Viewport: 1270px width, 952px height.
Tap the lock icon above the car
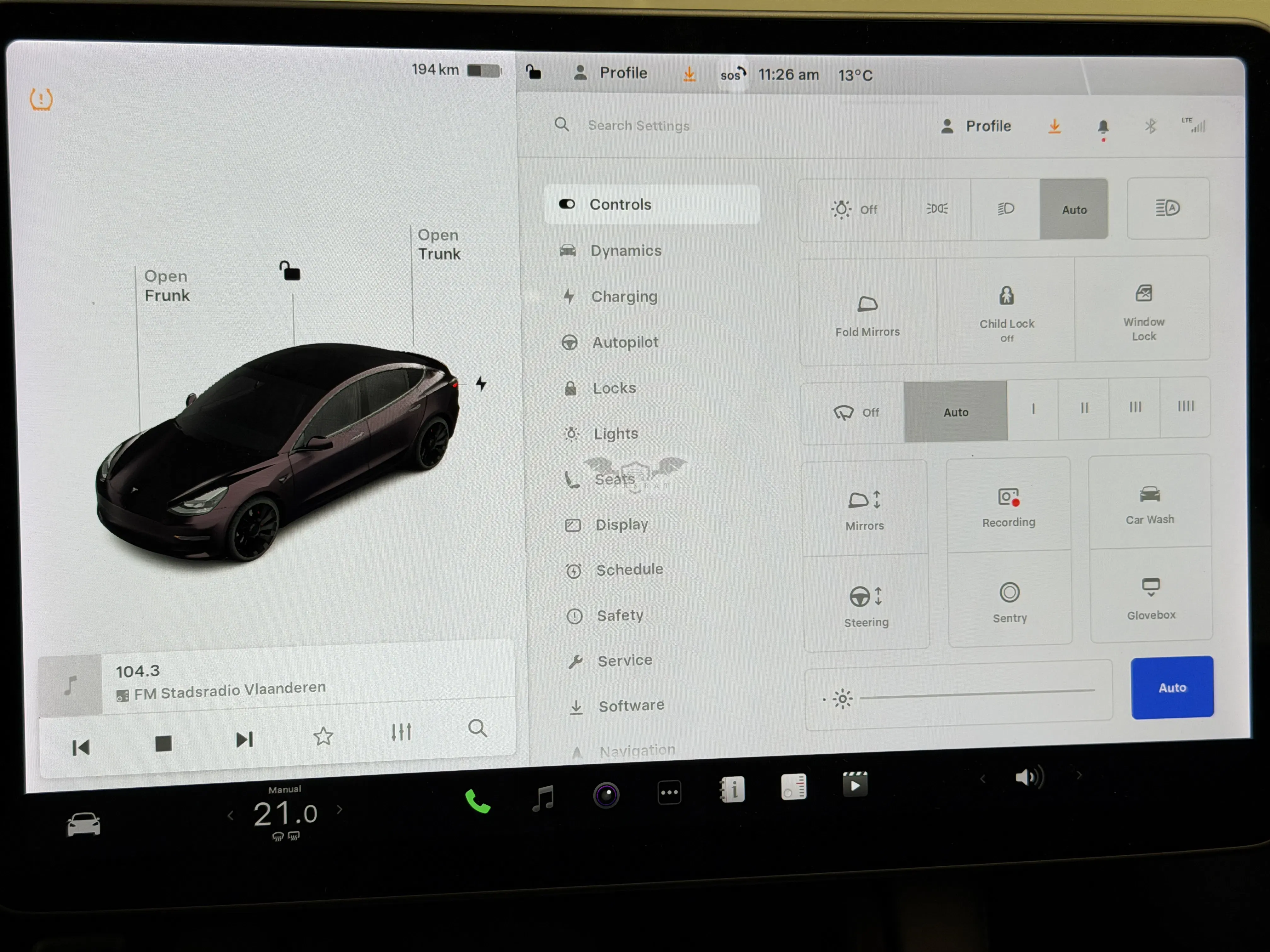tap(290, 271)
